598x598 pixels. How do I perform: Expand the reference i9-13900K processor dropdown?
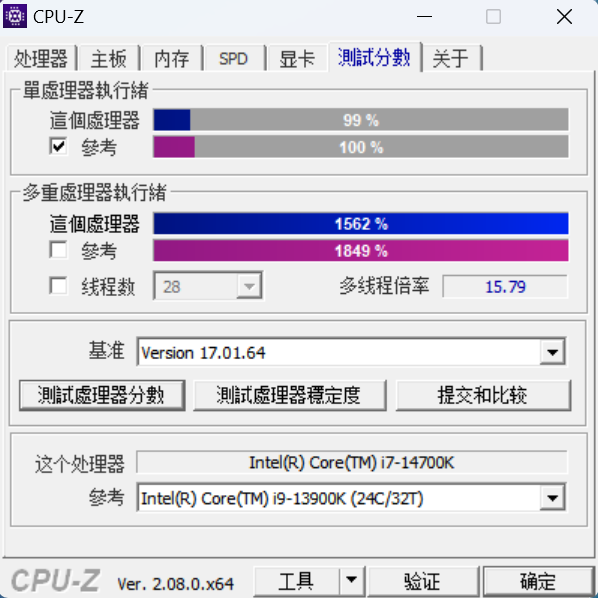552,497
